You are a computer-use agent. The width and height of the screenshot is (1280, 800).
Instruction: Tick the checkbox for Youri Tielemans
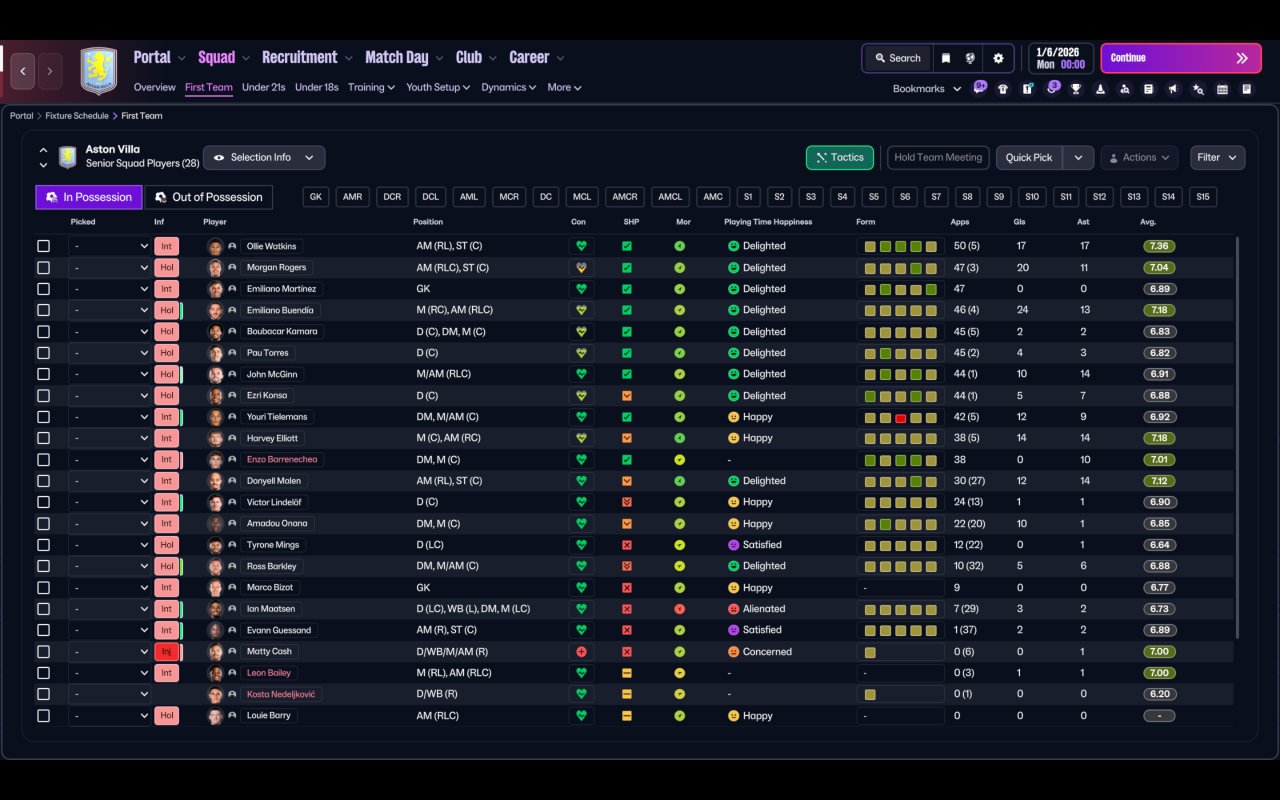[x=43, y=417]
